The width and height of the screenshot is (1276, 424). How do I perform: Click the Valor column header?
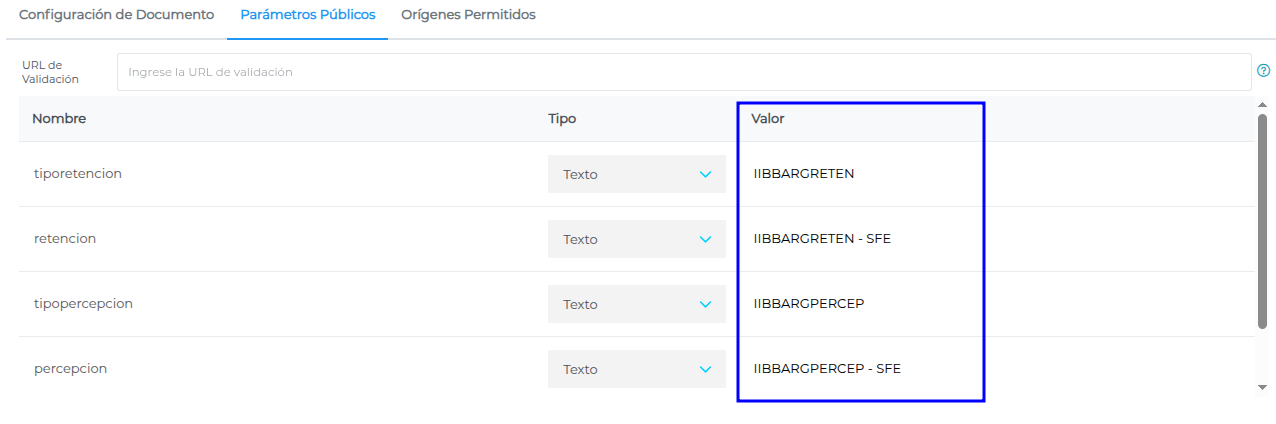click(768, 119)
